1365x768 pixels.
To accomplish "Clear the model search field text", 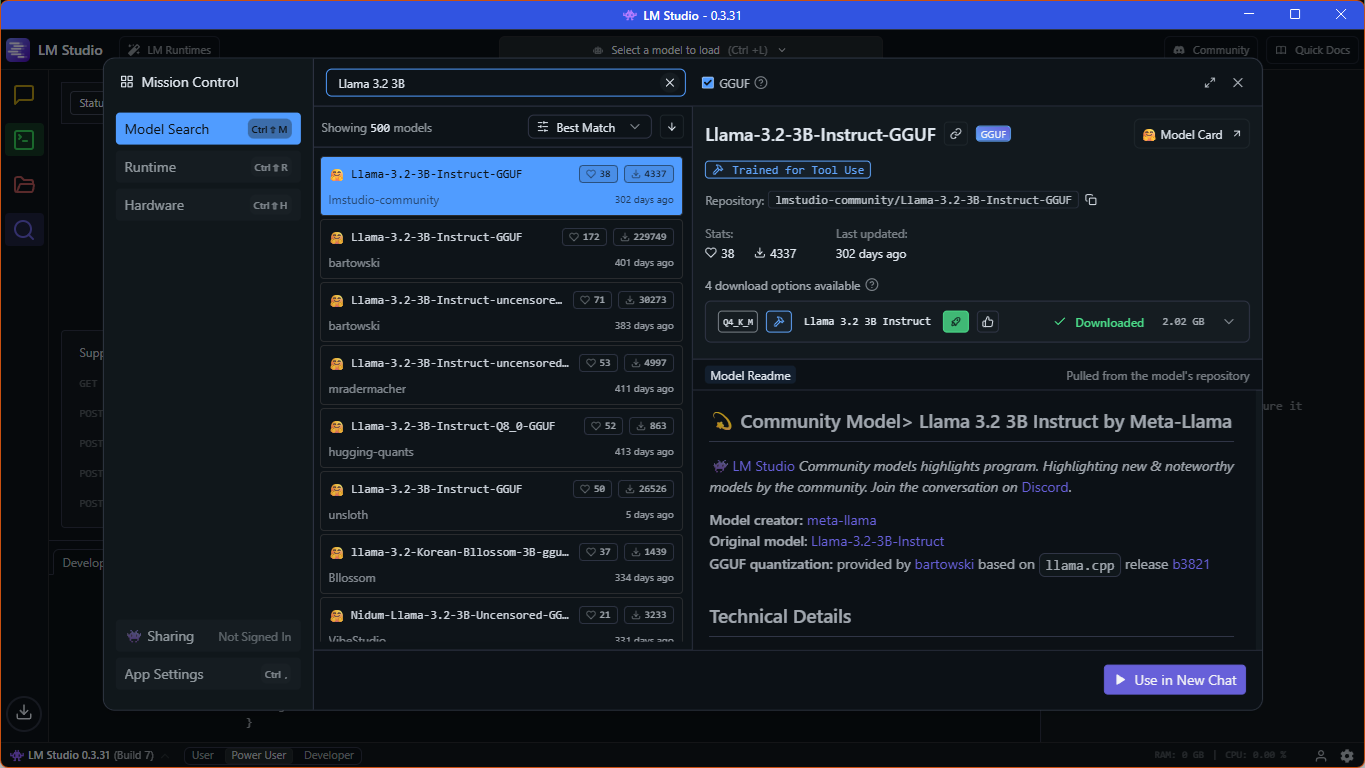I will (670, 83).
